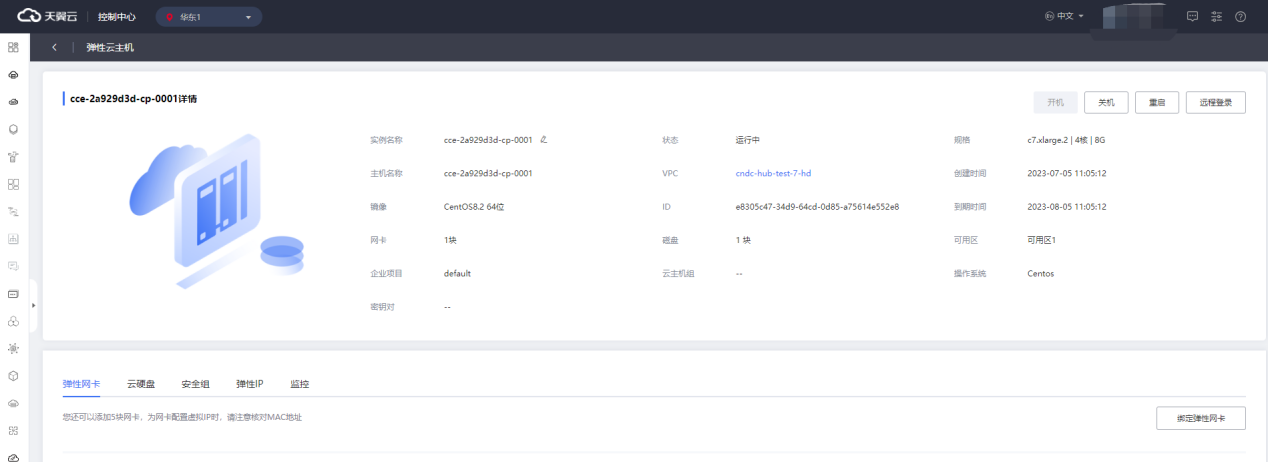Expand the left sidebar with arrow handle
The width and height of the screenshot is (1268, 462).
click(33, 304)
